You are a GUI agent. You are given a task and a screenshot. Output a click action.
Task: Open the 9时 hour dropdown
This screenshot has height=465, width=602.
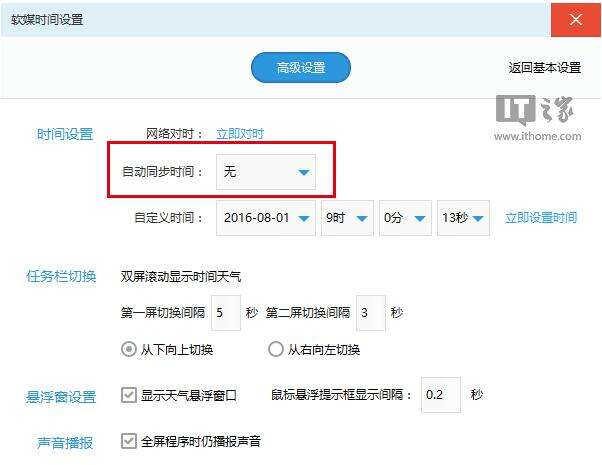click(347, 218)
